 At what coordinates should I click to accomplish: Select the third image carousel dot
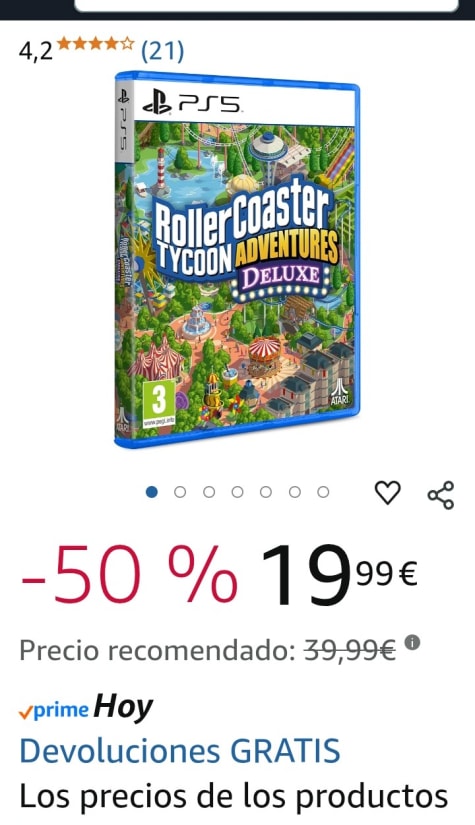point(209,492)
